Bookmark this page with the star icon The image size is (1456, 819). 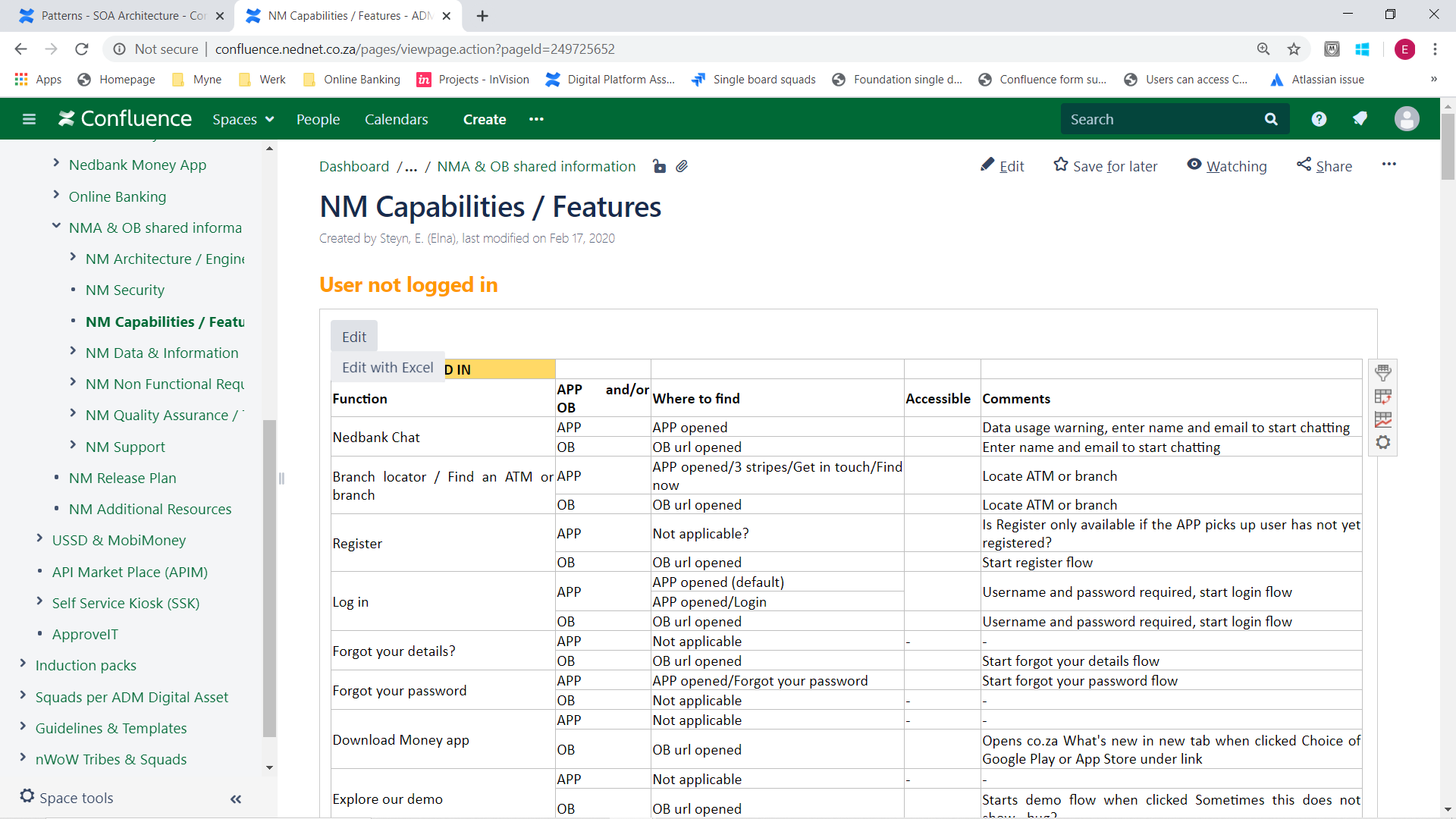point(1294,49)
